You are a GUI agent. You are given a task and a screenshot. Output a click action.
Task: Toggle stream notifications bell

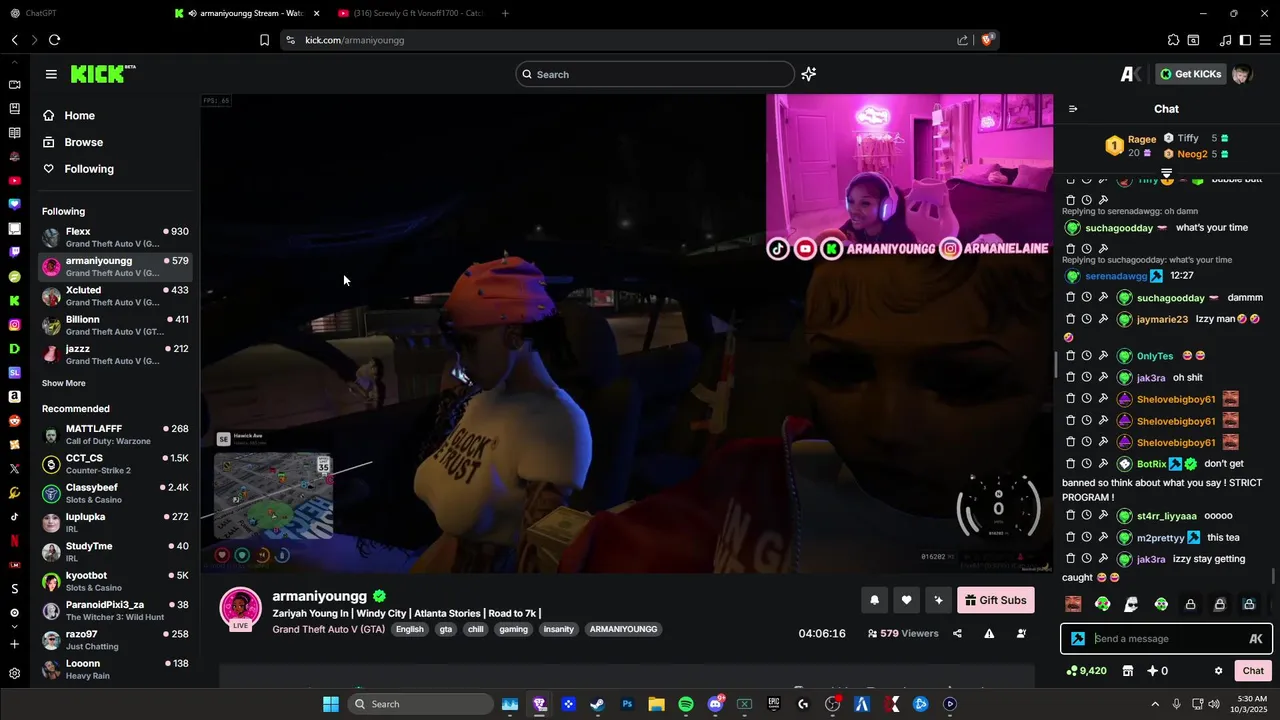pyautogui.click(x=874, y=600)
